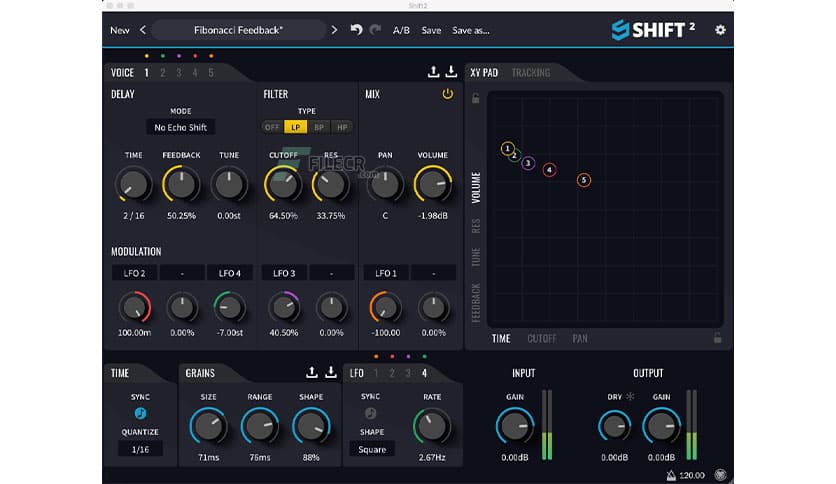Click the Dry freeze snowflake icon
836x484 pixels.
(630, 397)
